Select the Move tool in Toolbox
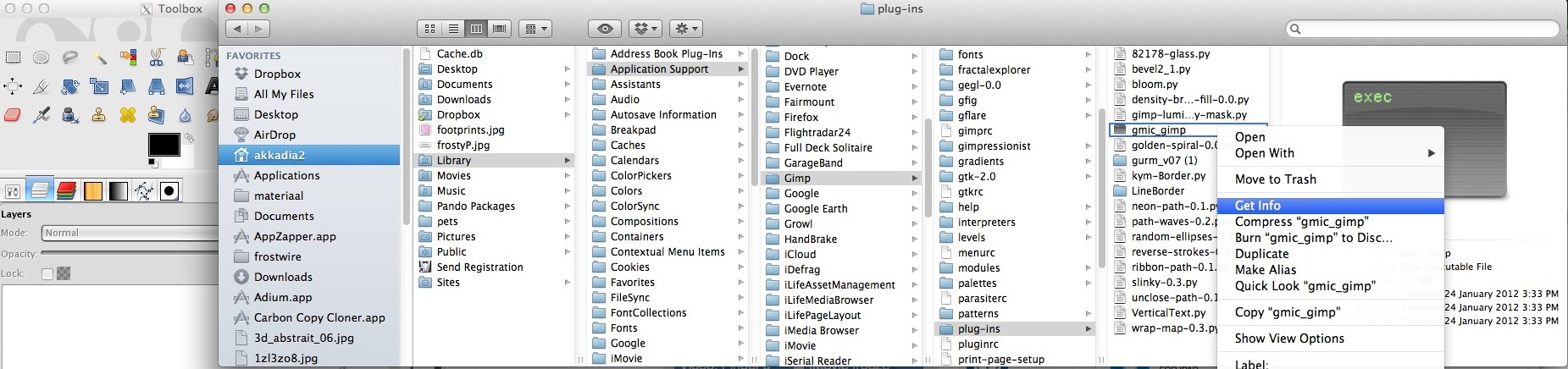Screen dimensions: 1568x369 pos(13,86)
